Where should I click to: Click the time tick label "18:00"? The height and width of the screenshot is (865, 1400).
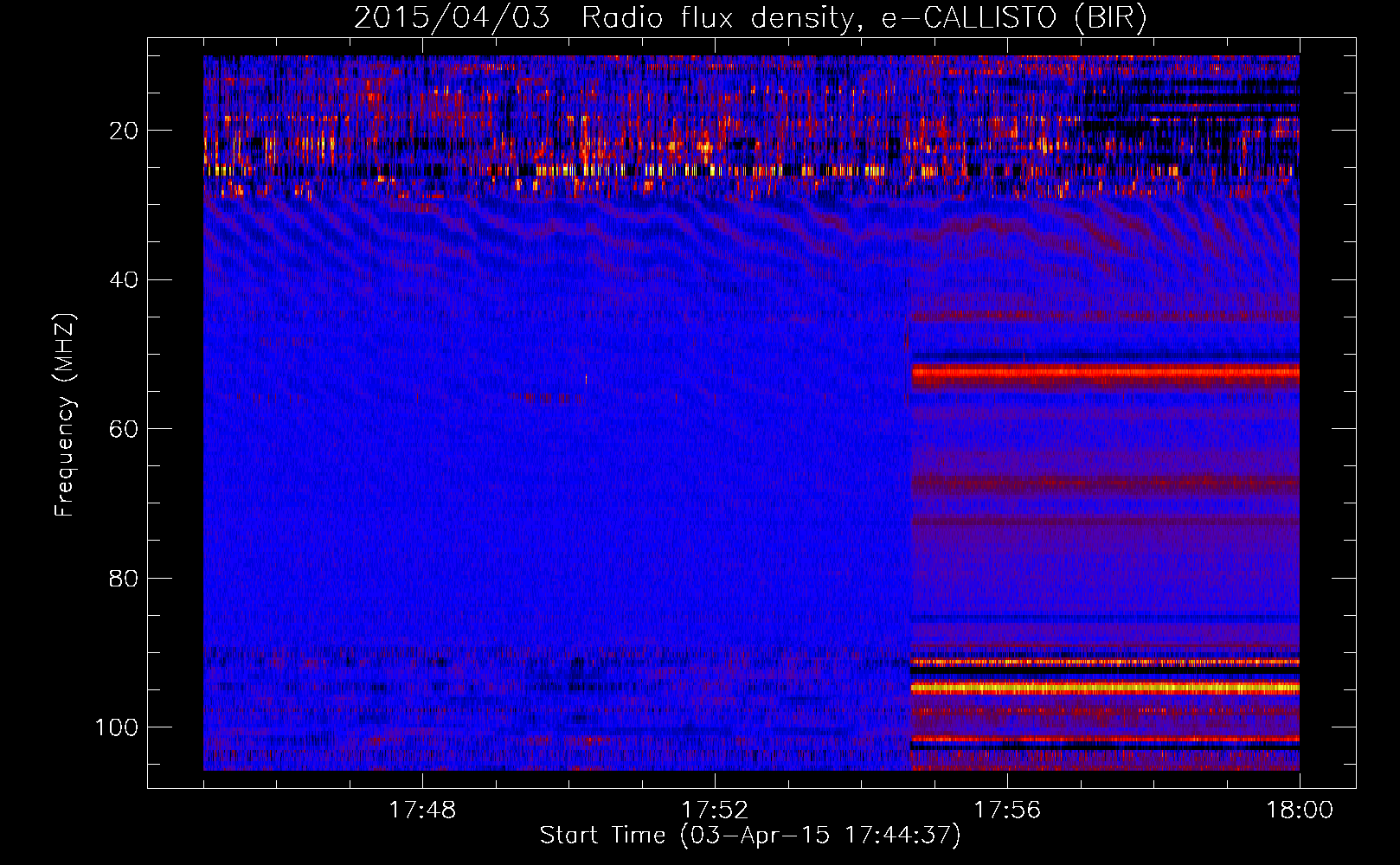(x=1300, y=811)
